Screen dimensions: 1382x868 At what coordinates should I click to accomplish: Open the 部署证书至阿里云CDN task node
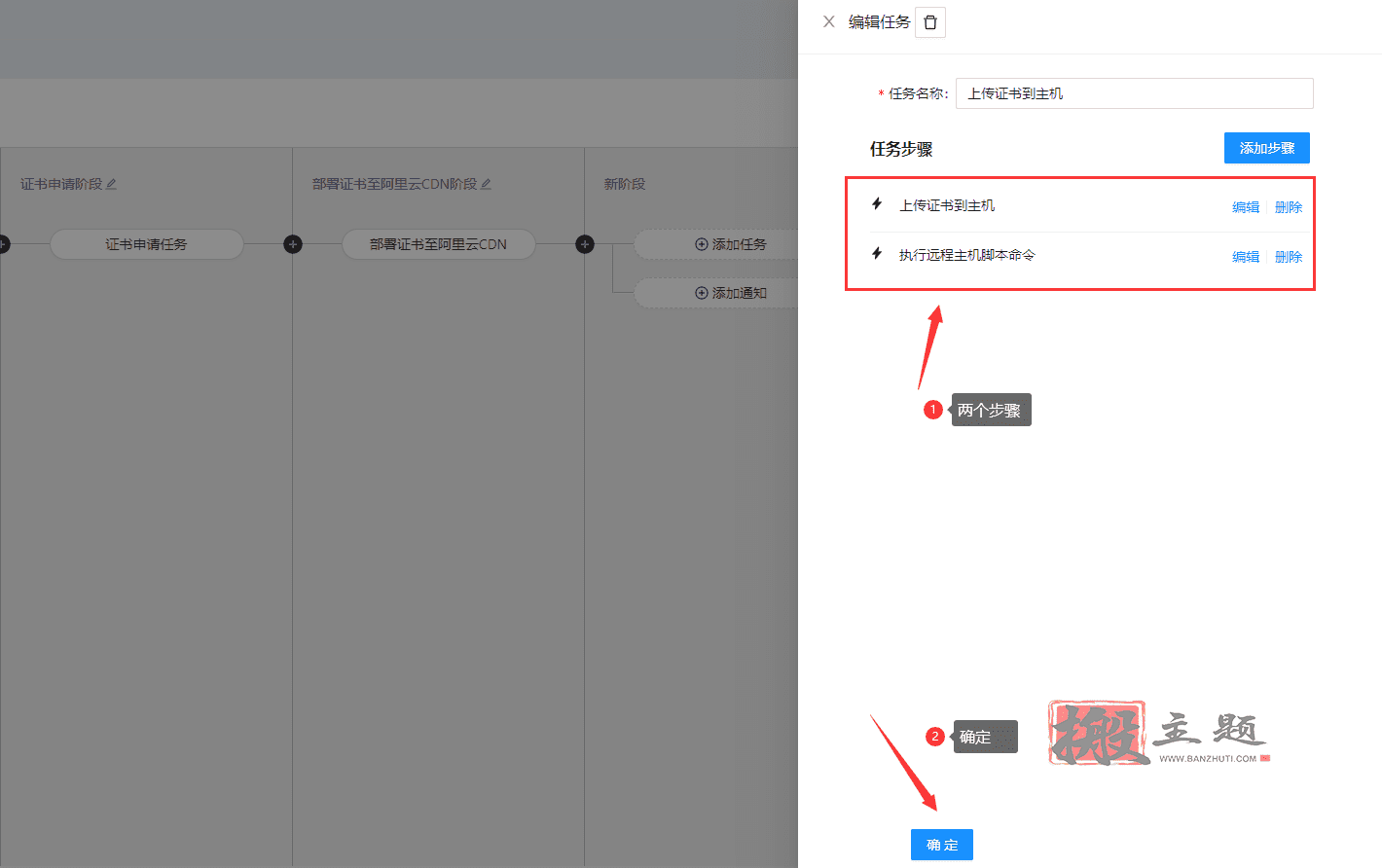click(x=439, y=244)
